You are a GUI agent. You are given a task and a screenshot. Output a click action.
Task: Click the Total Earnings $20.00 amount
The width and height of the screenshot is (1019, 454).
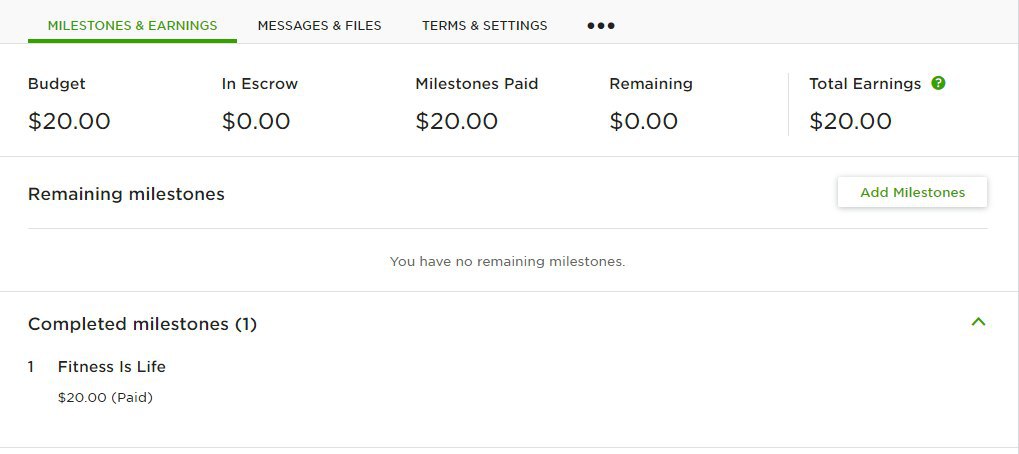pos(851,121)
